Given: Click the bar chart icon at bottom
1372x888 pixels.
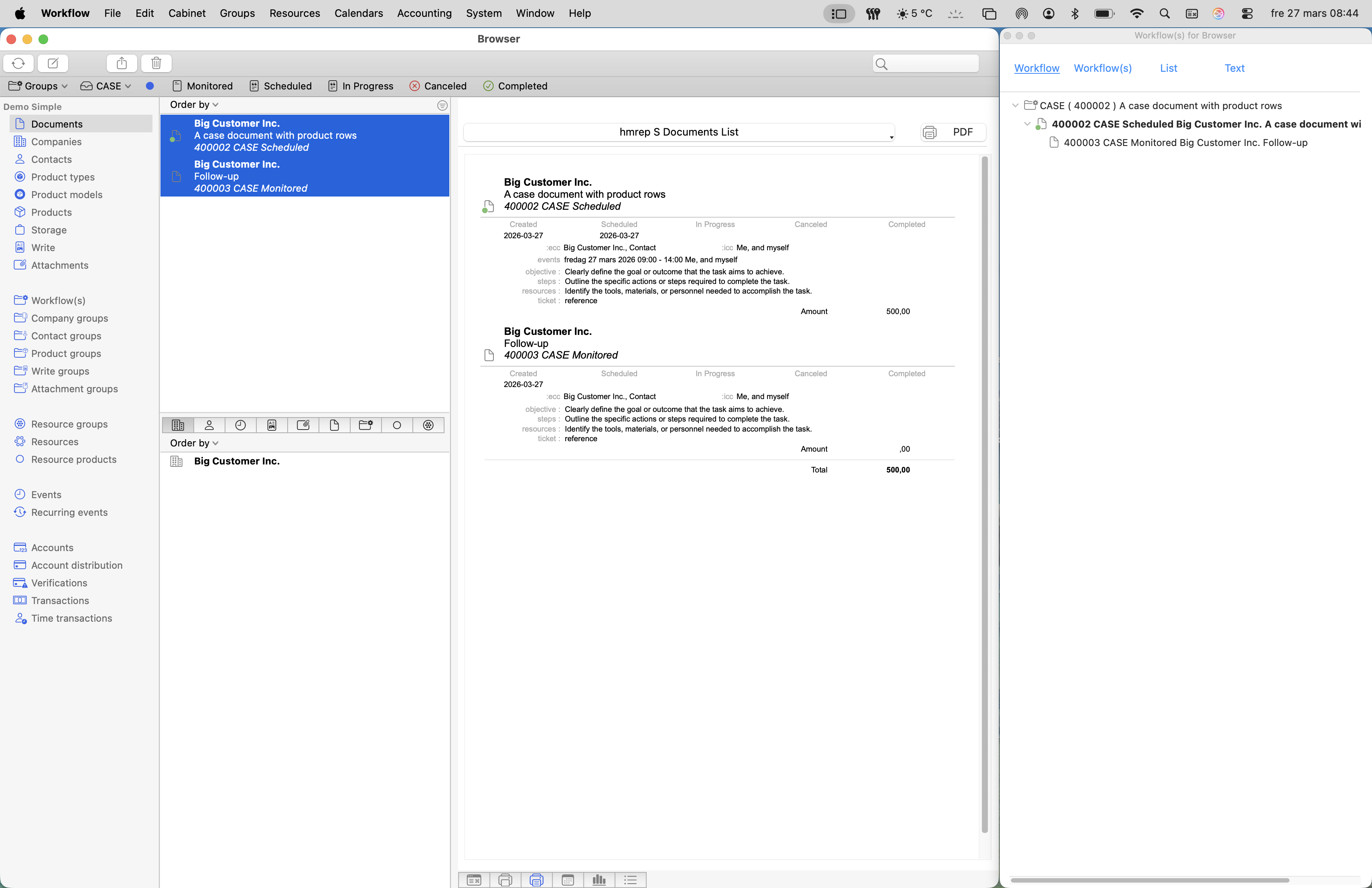Looking at the screenshot, I should (599, 879).
